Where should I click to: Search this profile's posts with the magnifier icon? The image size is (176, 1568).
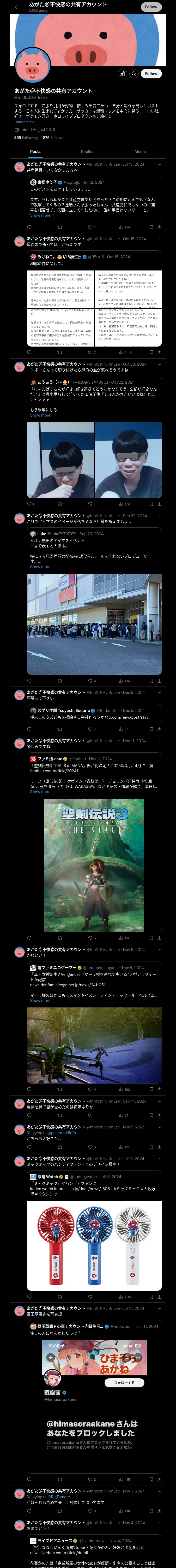click(134, 74)
